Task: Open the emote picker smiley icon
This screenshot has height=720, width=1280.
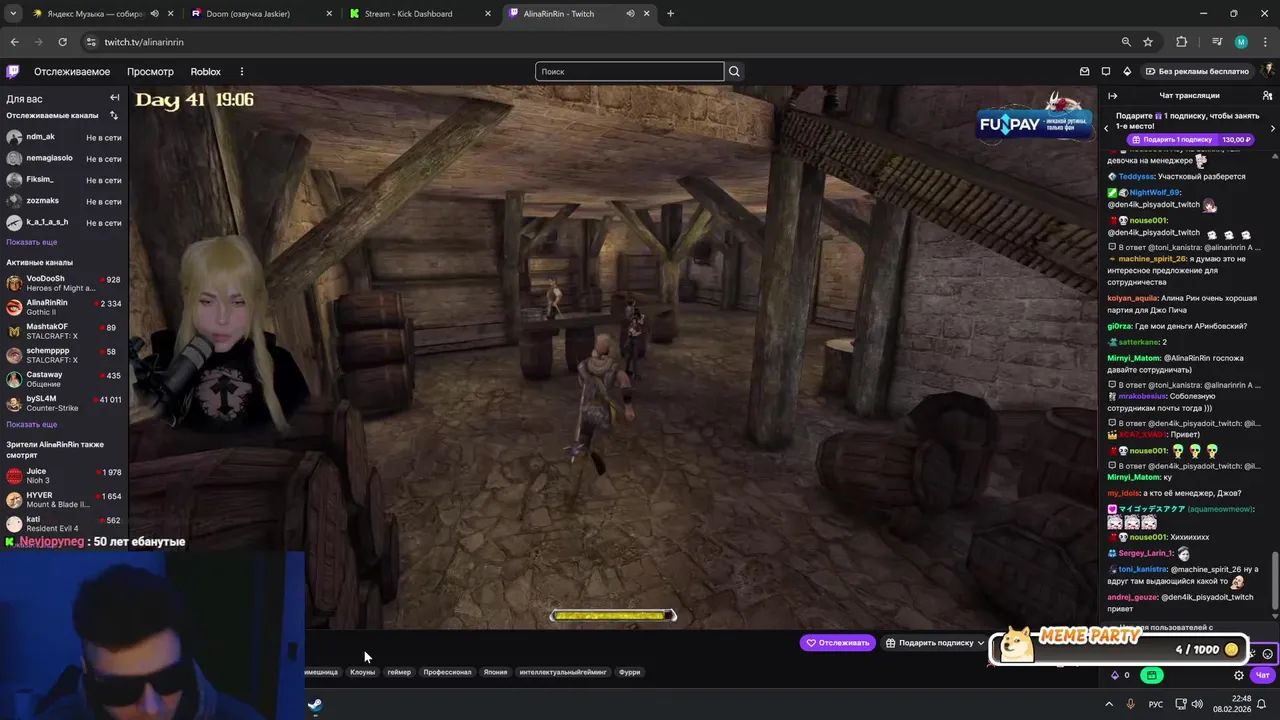Action: pyautogui.click(x=1267, y=653)
